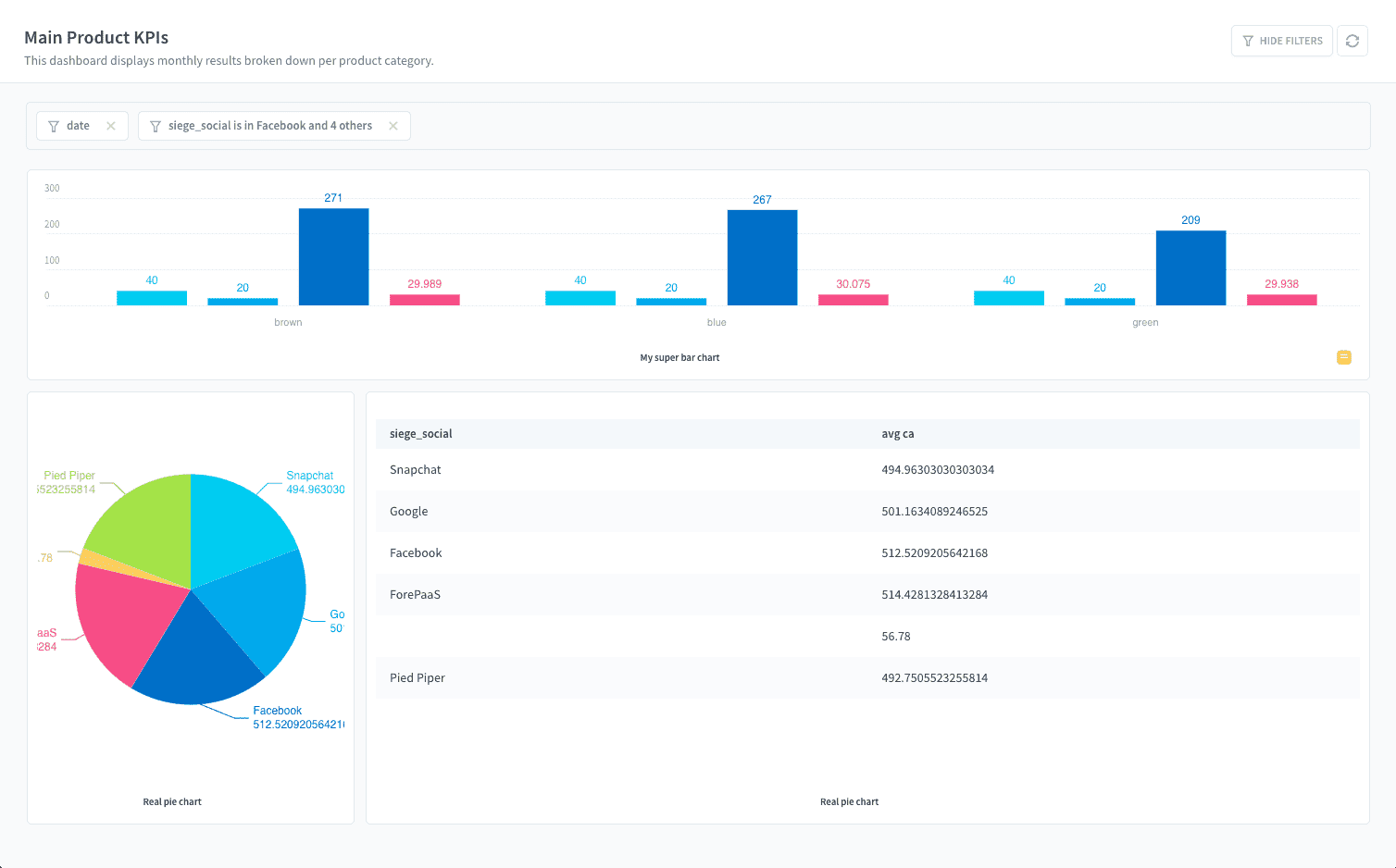The width and height of the screenshot is (1396, 868).
Task: Click the 20 bar under blue category
Action: point(671,302)
